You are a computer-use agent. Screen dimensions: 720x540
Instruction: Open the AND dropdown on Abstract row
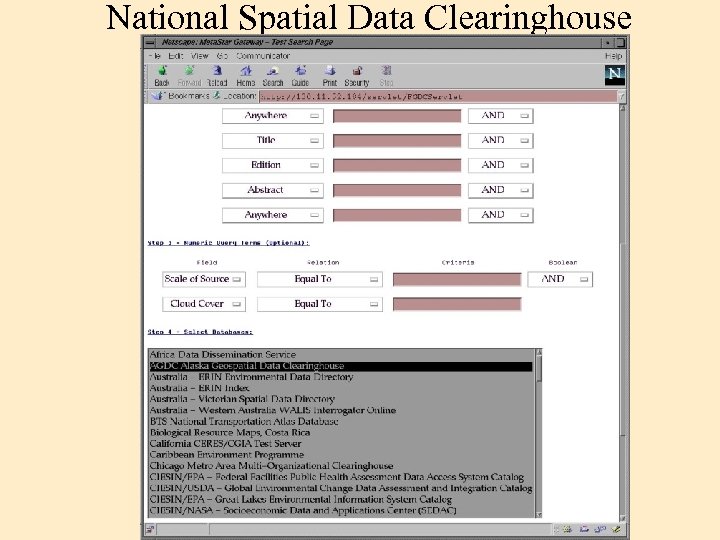tap(501, 190)
